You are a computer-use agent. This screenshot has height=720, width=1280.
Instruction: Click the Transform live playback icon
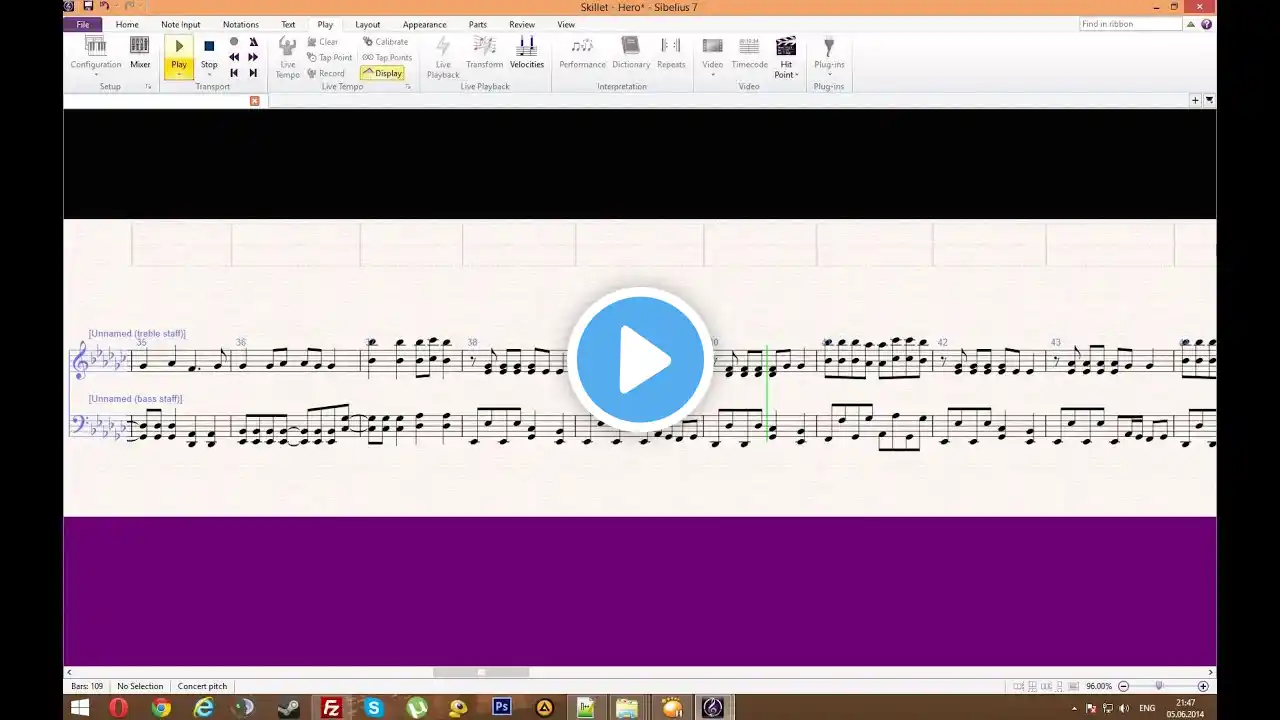tap(484, 53)
